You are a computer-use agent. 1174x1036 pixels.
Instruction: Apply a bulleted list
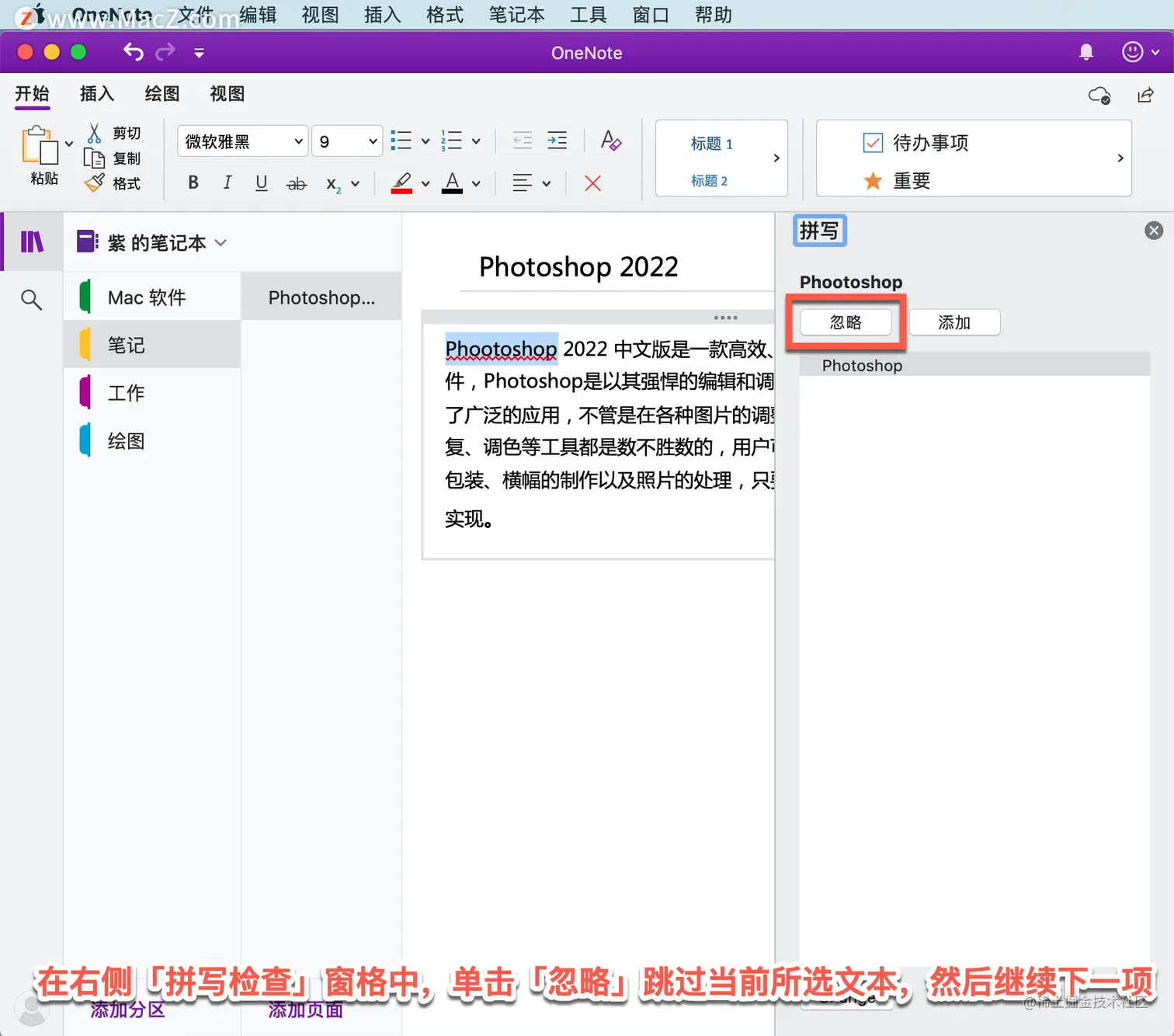(x=401, y=141)
